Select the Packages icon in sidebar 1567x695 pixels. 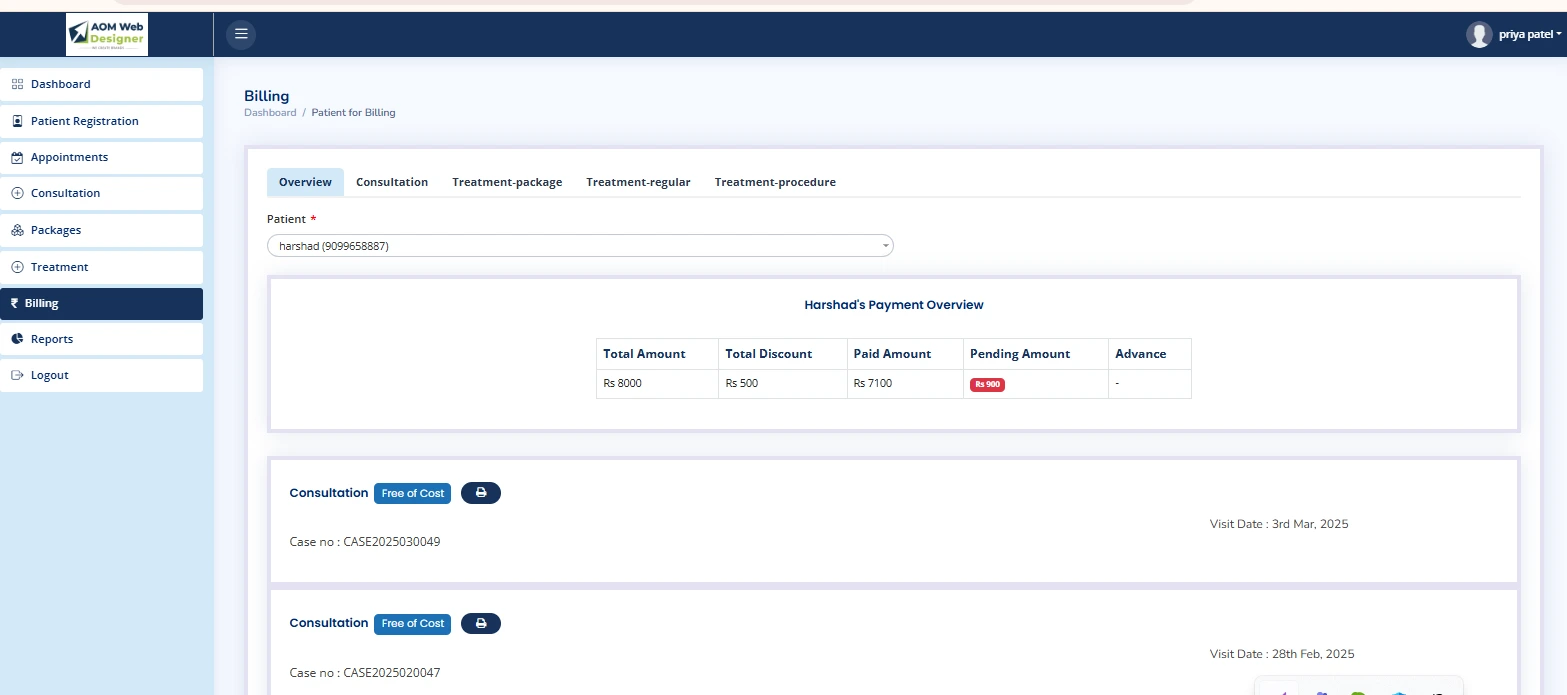pyautogui.click(x=17, y=230)
